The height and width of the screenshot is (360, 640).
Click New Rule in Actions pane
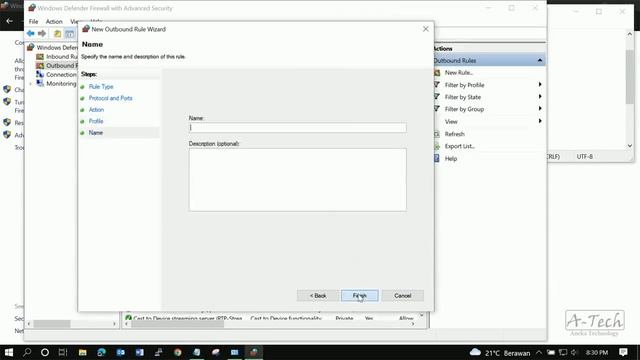[x=459, y=72]
